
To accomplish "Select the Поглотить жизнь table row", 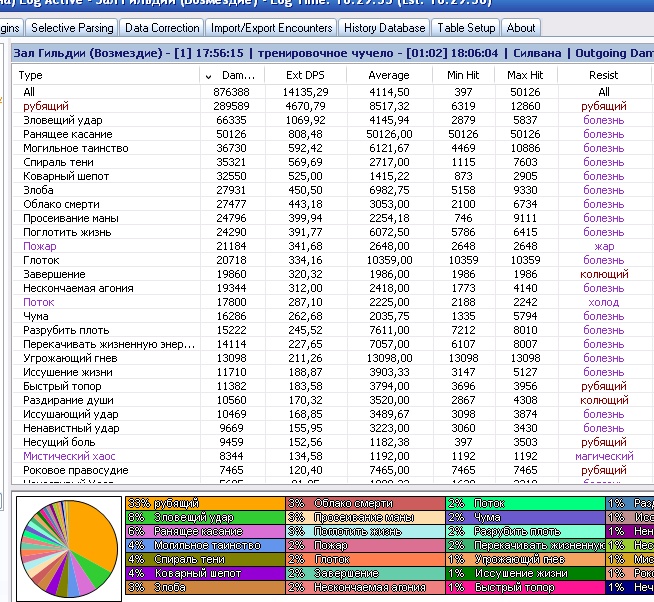I will click(x=332, y=232).
